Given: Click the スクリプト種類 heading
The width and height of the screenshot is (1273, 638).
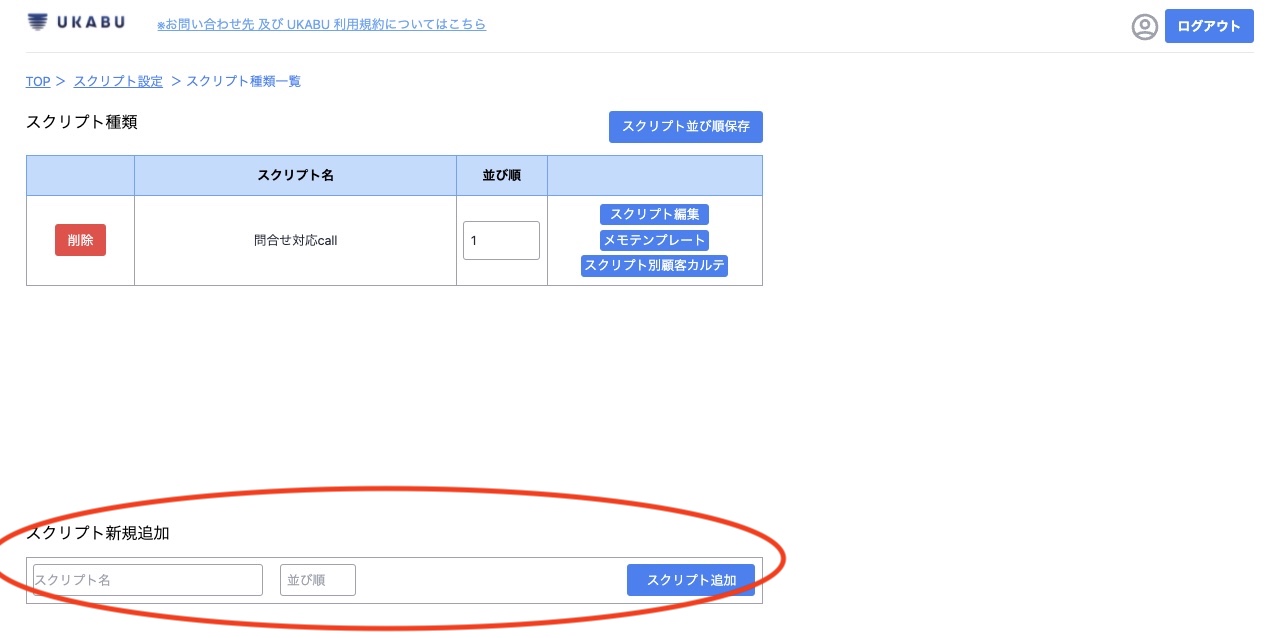Looking at the screenshot, I should pos(82,122).
